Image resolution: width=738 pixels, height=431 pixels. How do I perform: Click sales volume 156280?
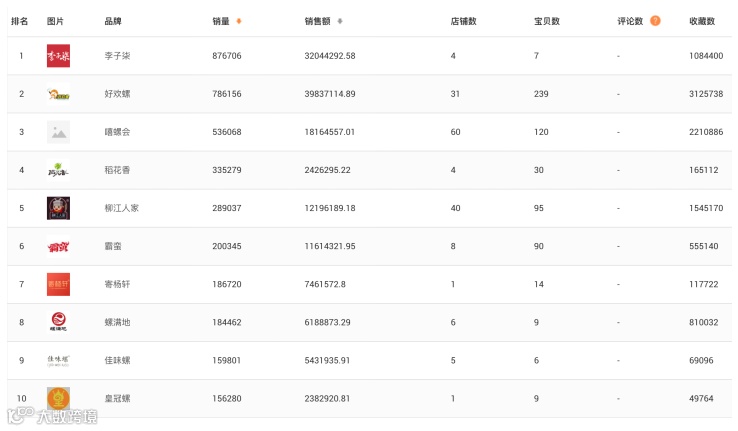point(227,399)
